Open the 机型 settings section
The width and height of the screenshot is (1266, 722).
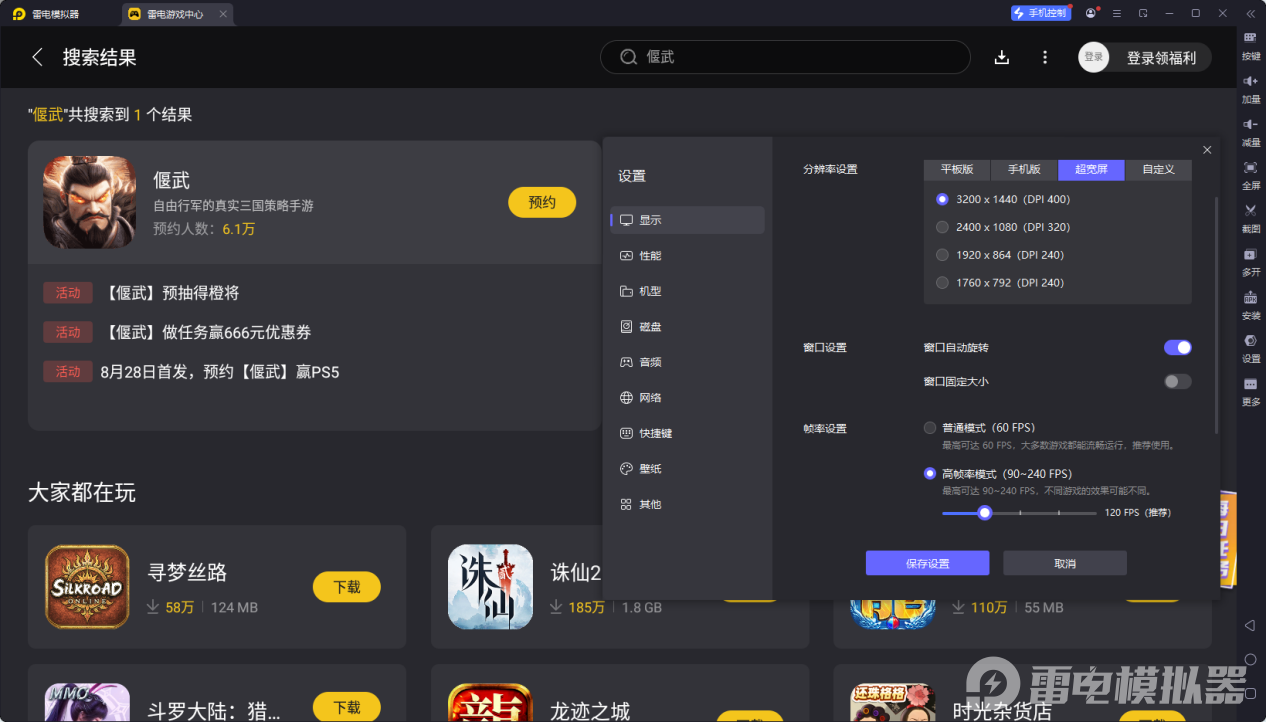point(687,291)
